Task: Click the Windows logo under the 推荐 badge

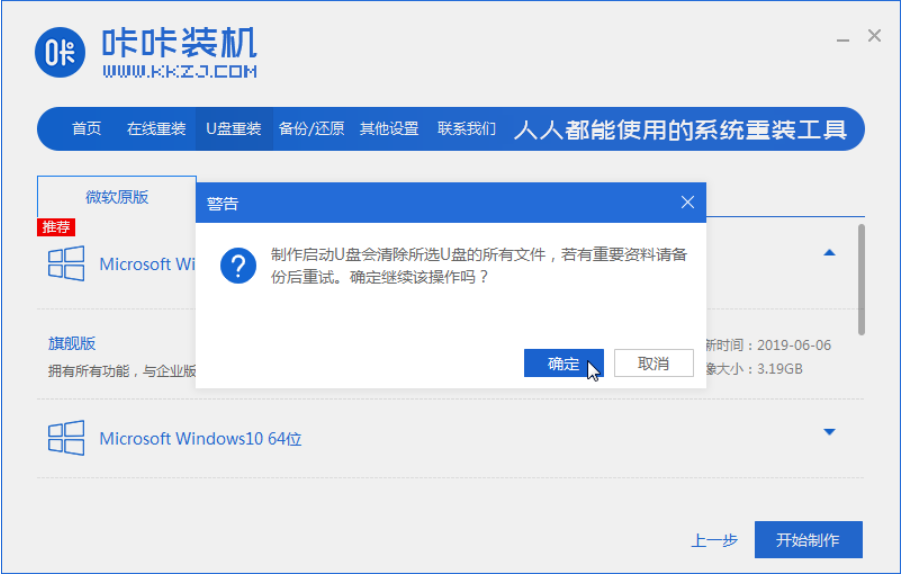Action: pos(66,264)
